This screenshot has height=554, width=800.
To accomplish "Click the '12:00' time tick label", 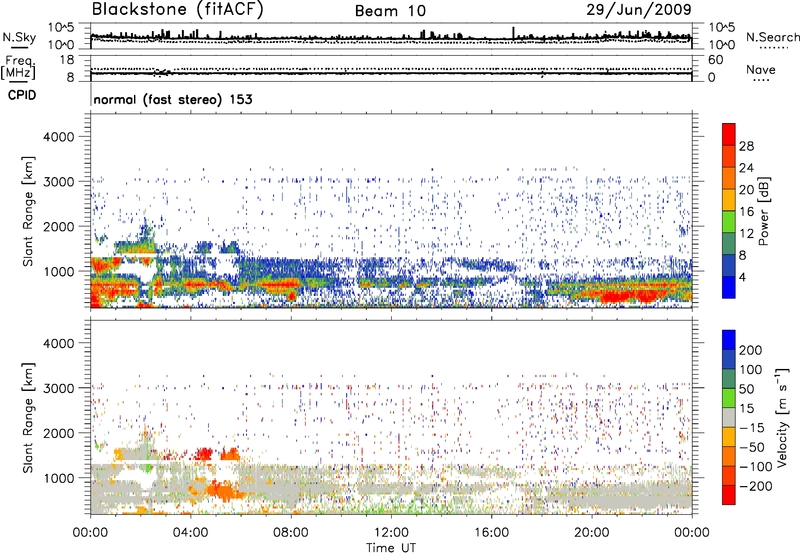I will (391, 533).
